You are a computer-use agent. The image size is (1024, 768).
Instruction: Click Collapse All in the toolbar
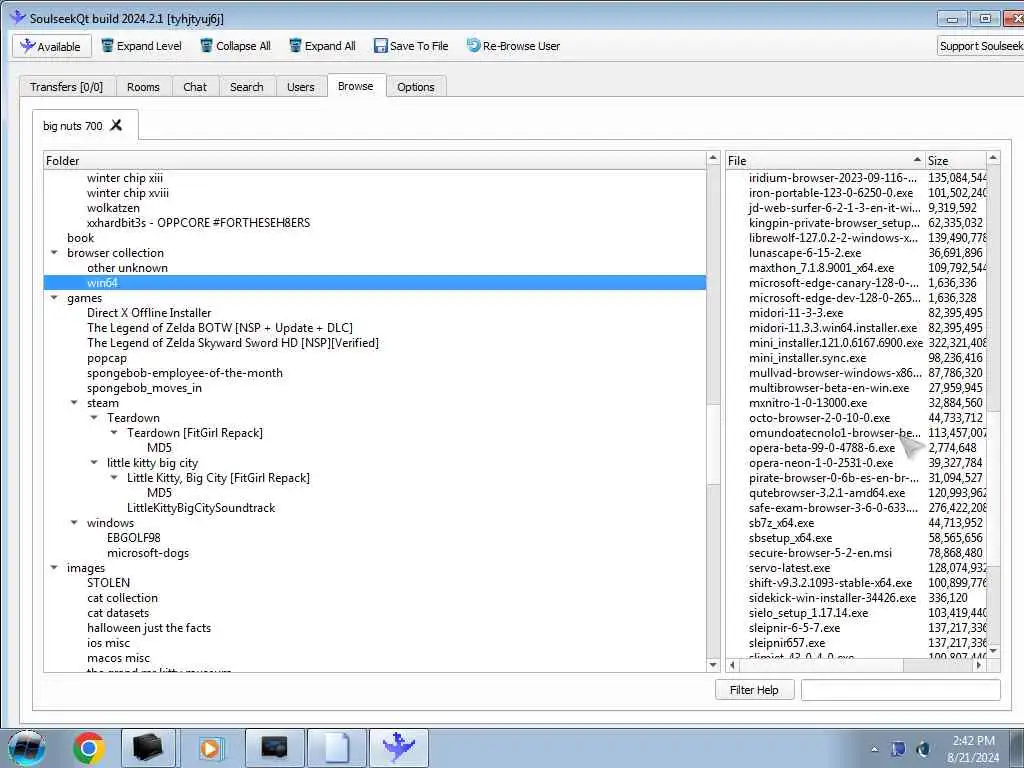click(235, 46)
